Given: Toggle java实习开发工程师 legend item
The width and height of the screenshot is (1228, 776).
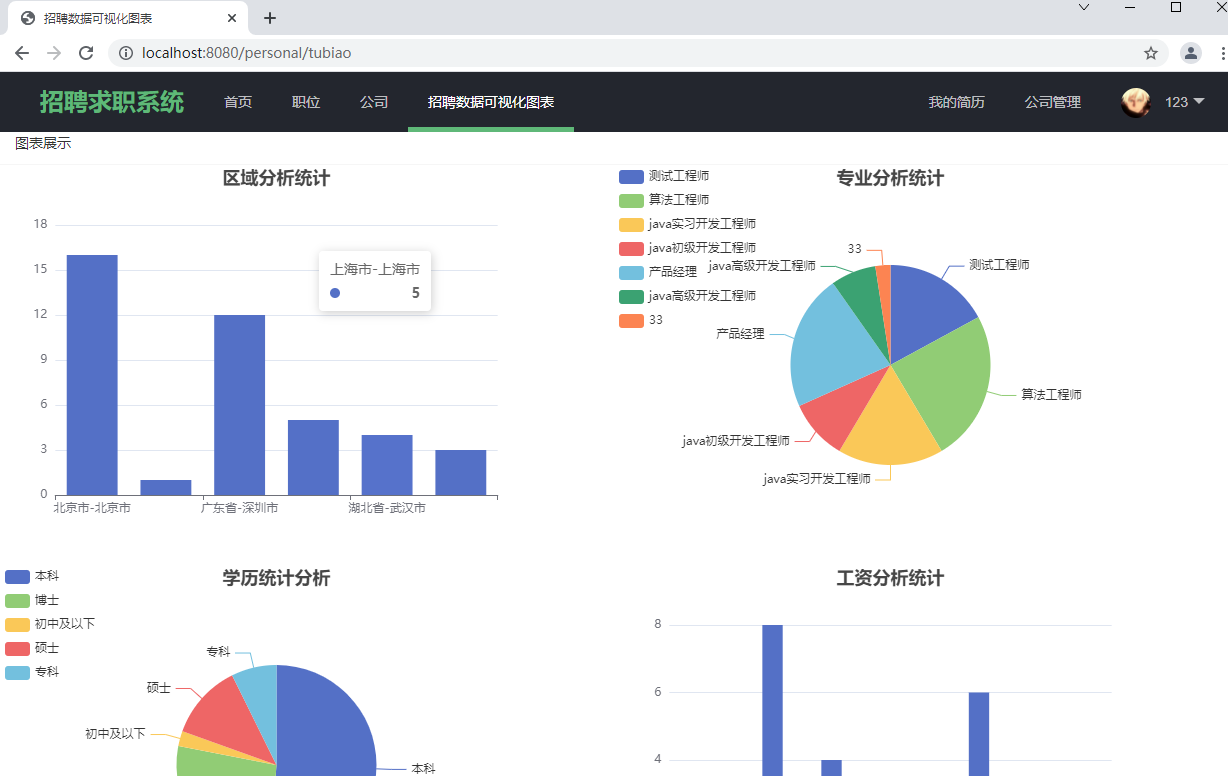Looking at the screenshot, I should tap(687, 224).
